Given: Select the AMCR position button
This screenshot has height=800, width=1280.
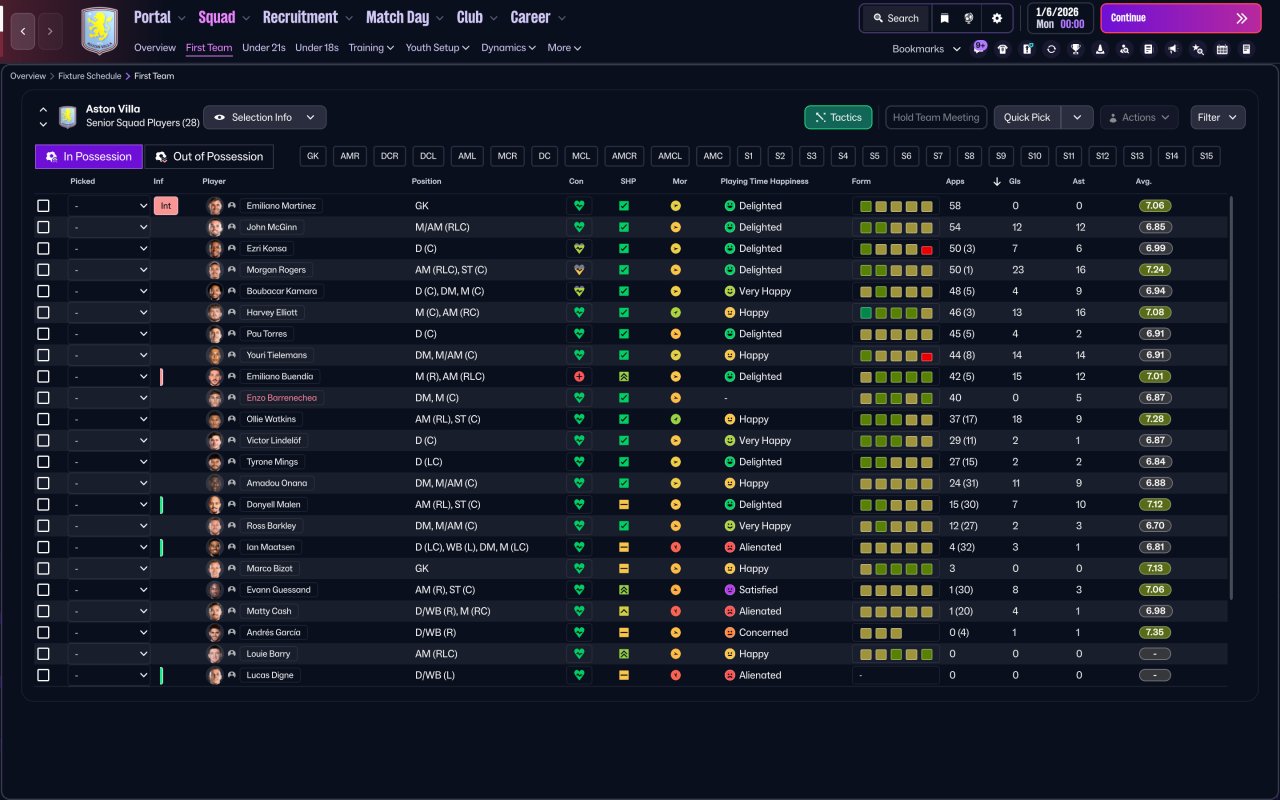Looking at the screenshot, I should click(625, 157).
